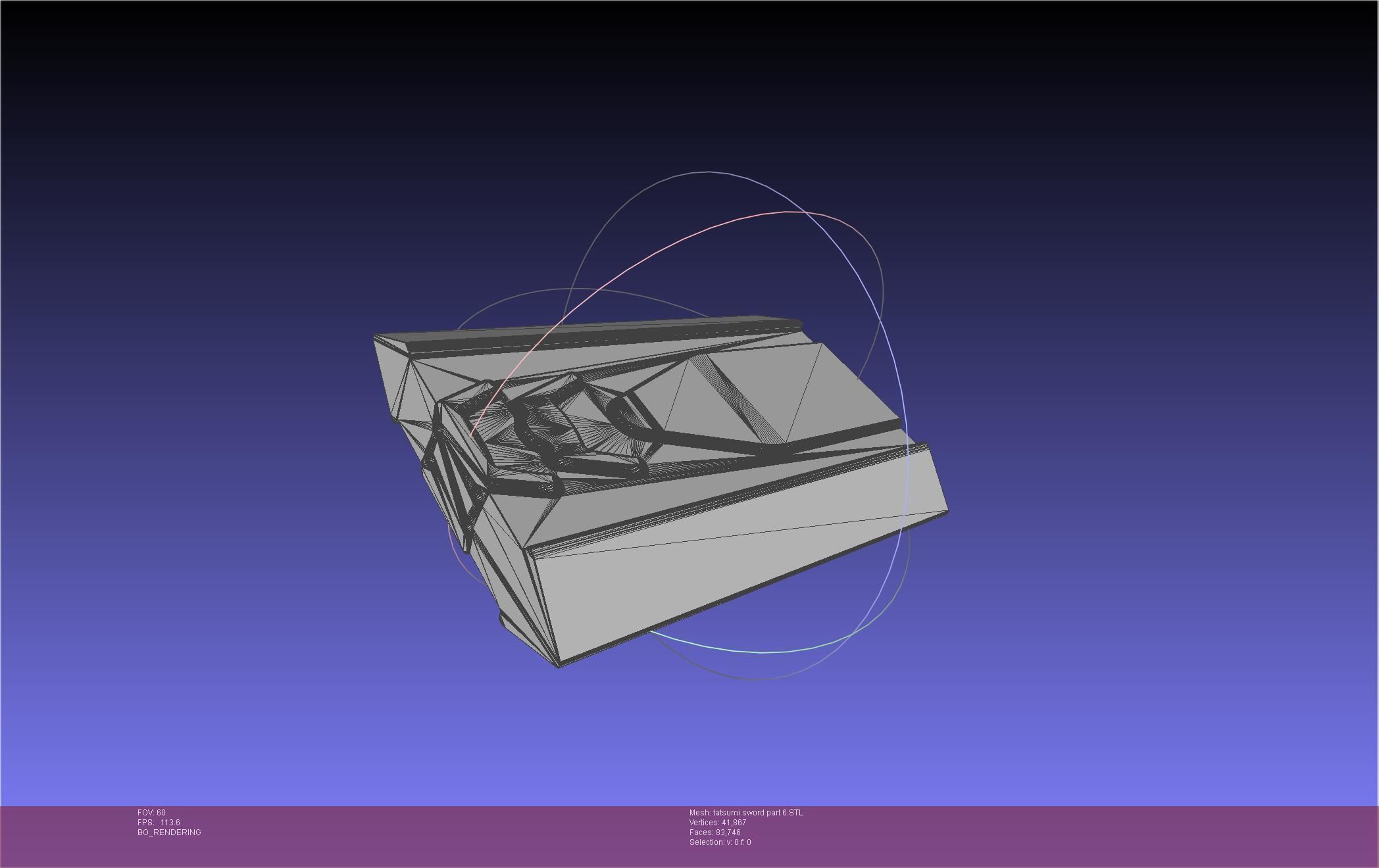Click the gray trackball circle at its top
Image resolution: width=1379 pixels, height=868 pixels.
click(x=709, y=172)
